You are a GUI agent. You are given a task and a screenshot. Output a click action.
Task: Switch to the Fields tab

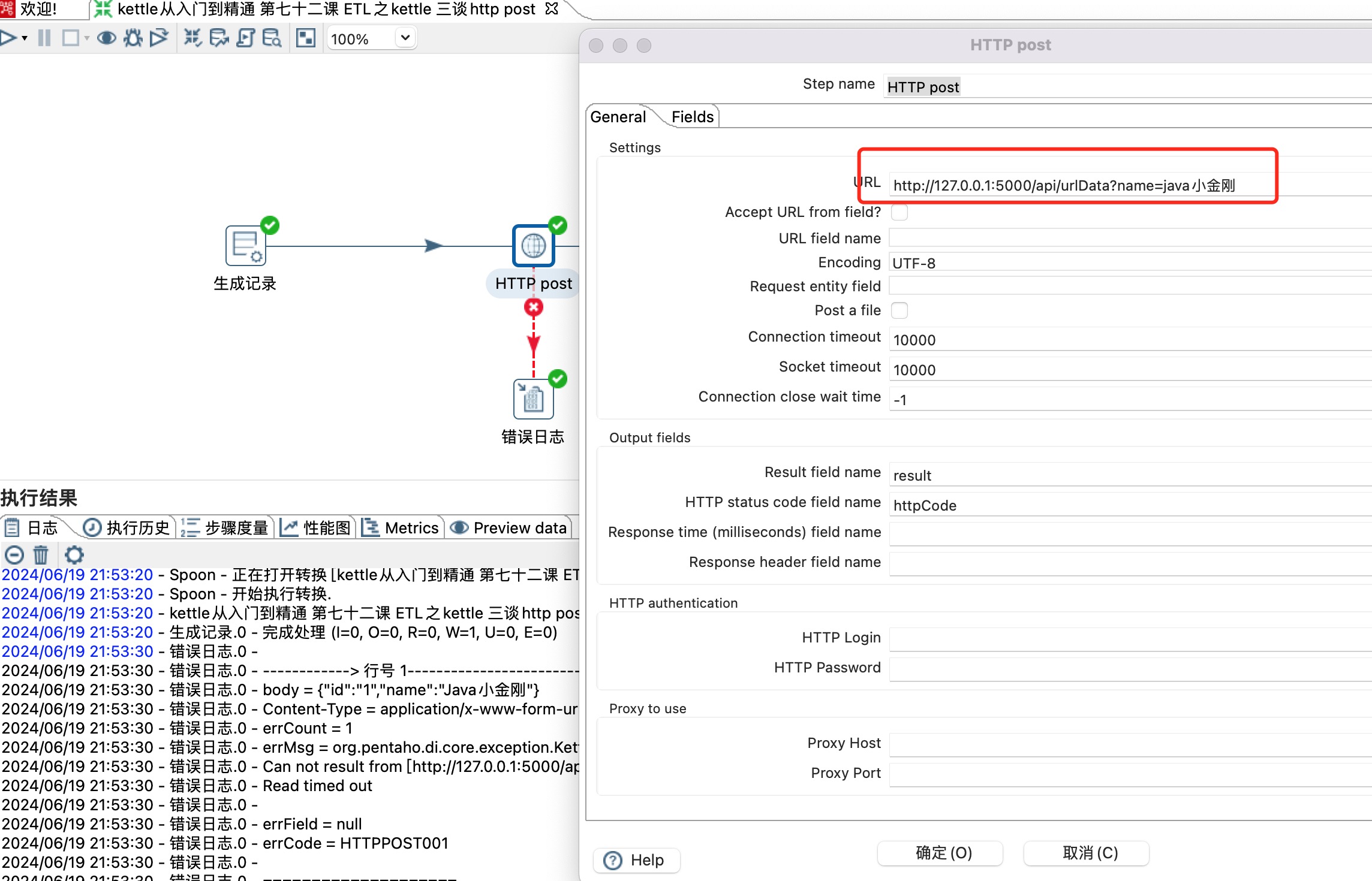pyautogui.click(x=692, y=116)
